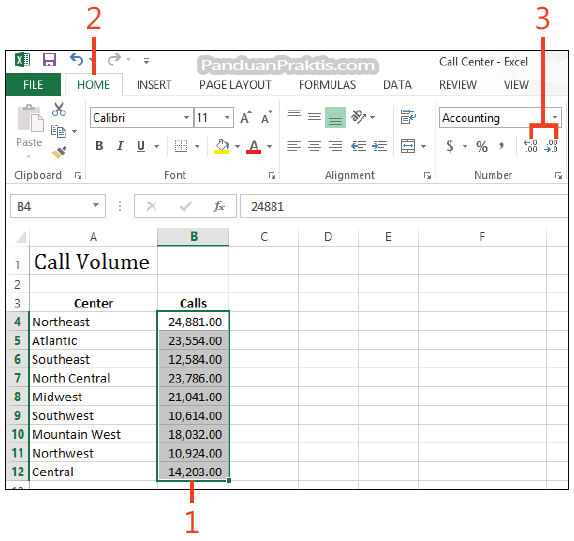This screenshot has height=541, width=574.
Task: Open the font size 11 dropdown
Action: tap(227, 117)
